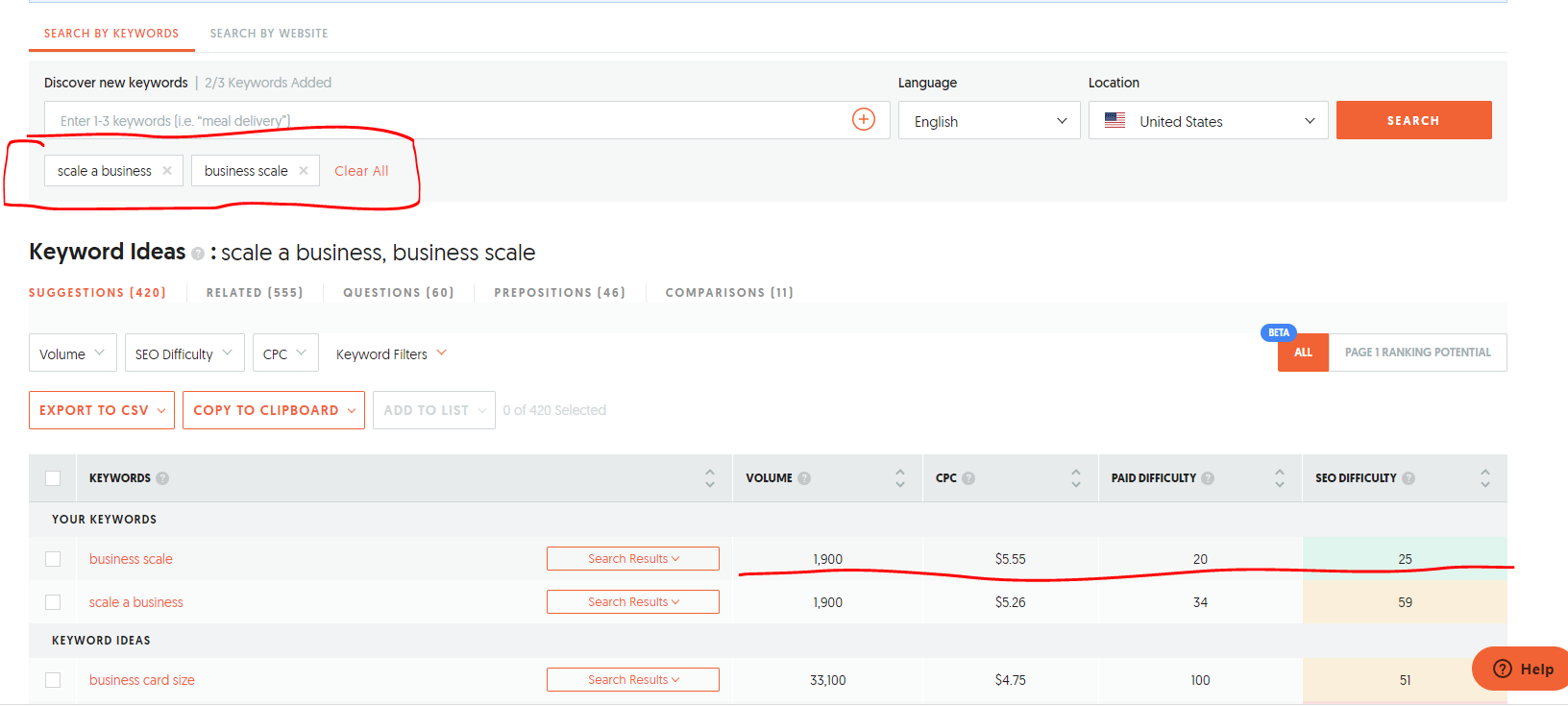1568x706 pixels.
Task: Open the Comparisons (11) tab
Action: pyautogui.click(x=729, y=293)
